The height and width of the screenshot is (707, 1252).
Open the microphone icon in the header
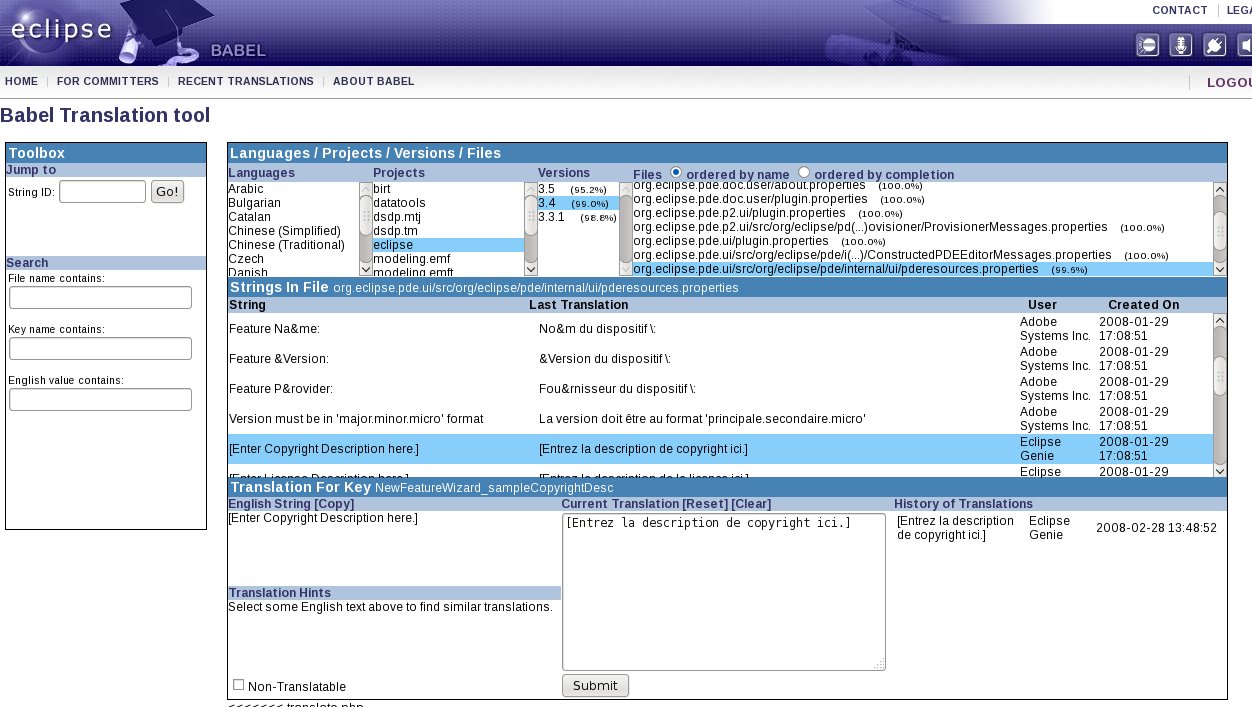tap(1181, 45)
